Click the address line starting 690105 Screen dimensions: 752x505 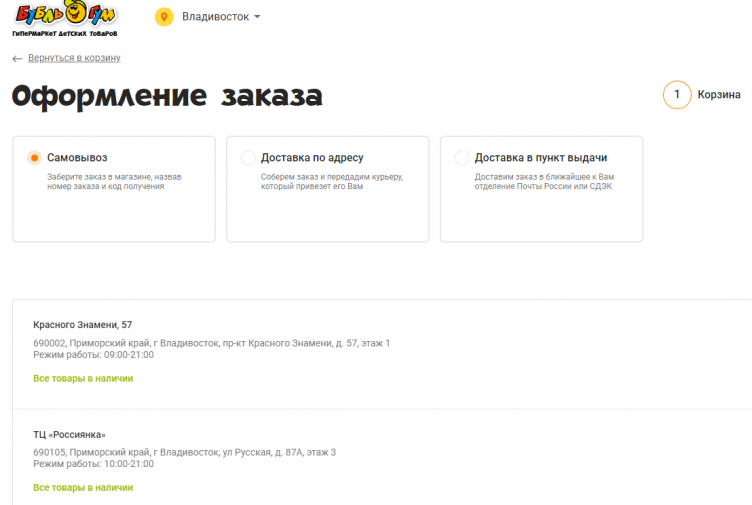click(x=185, y=452)
